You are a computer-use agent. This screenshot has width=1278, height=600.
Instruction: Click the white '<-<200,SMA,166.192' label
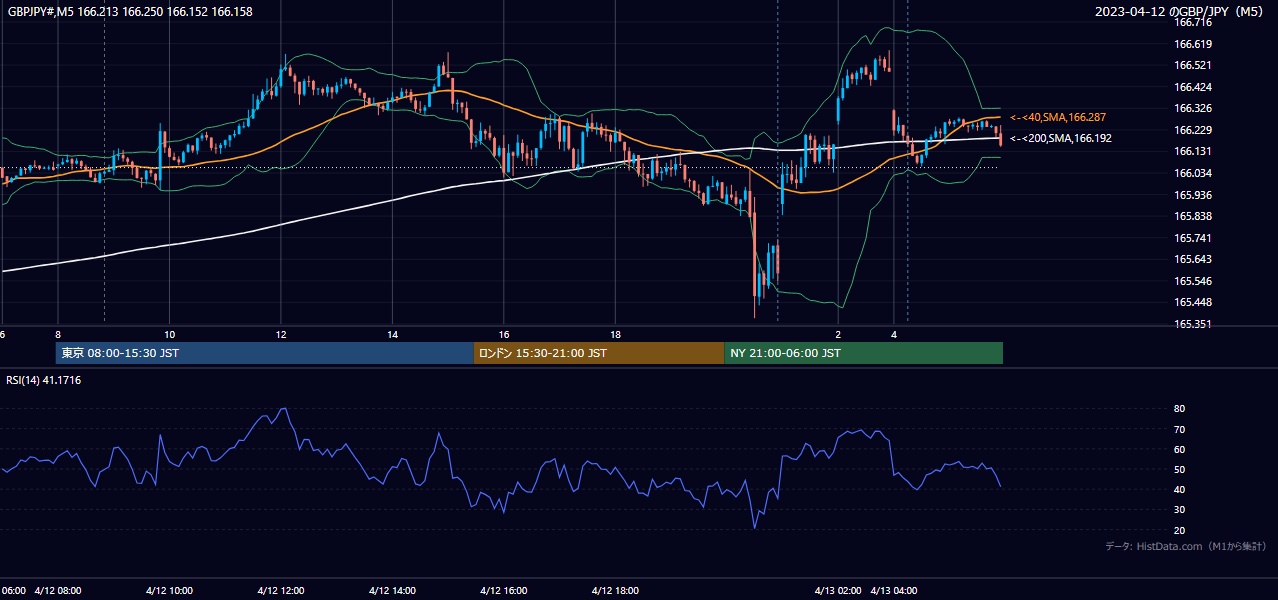[1061, 138]
